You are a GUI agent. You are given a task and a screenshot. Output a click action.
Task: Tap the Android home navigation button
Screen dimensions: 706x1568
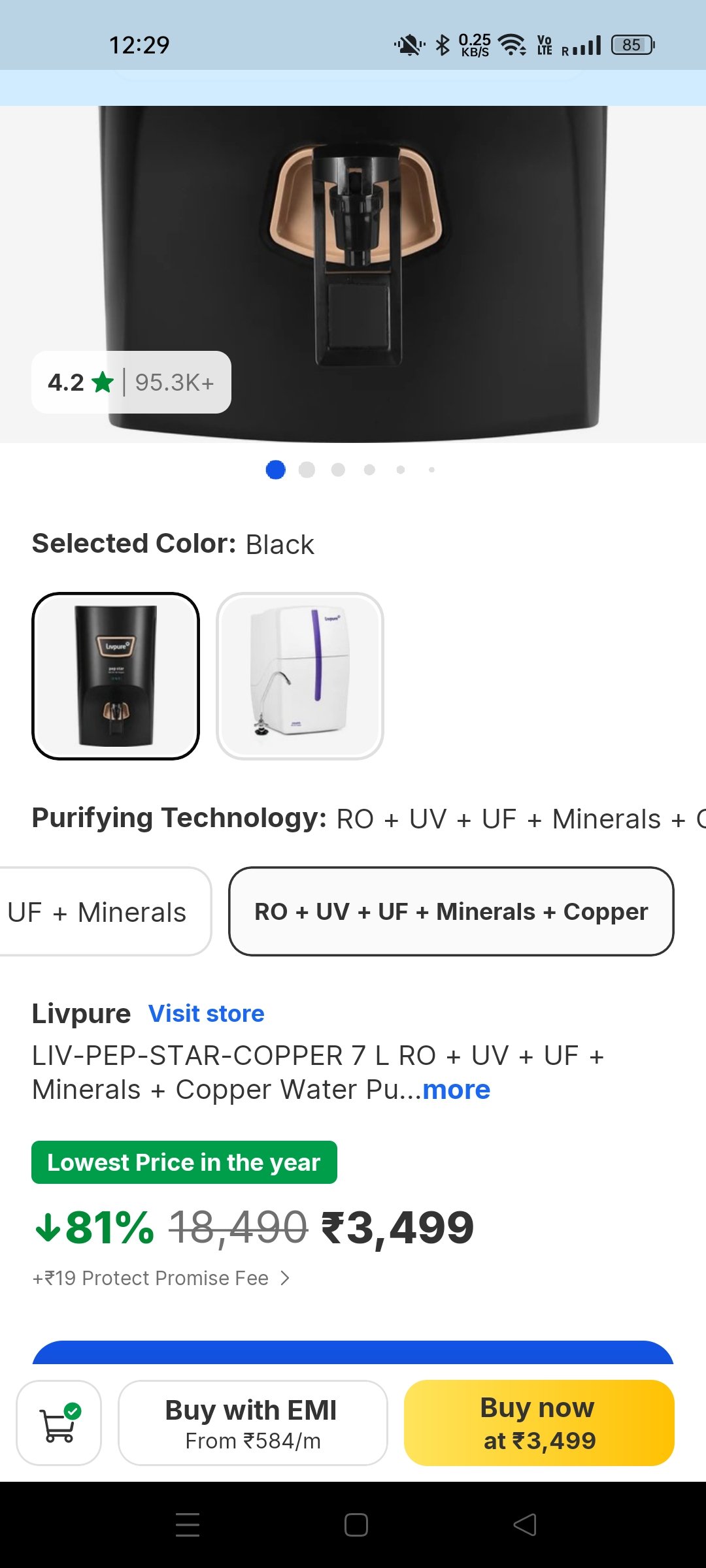356,1525
